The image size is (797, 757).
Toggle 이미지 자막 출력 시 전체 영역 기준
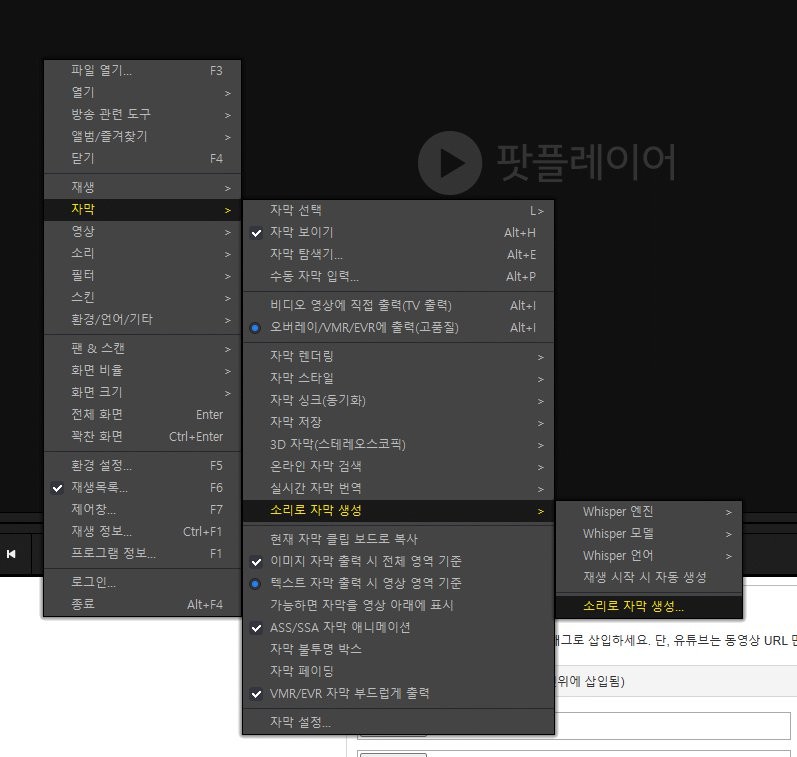pyautogui.click(x=398, y=561)
